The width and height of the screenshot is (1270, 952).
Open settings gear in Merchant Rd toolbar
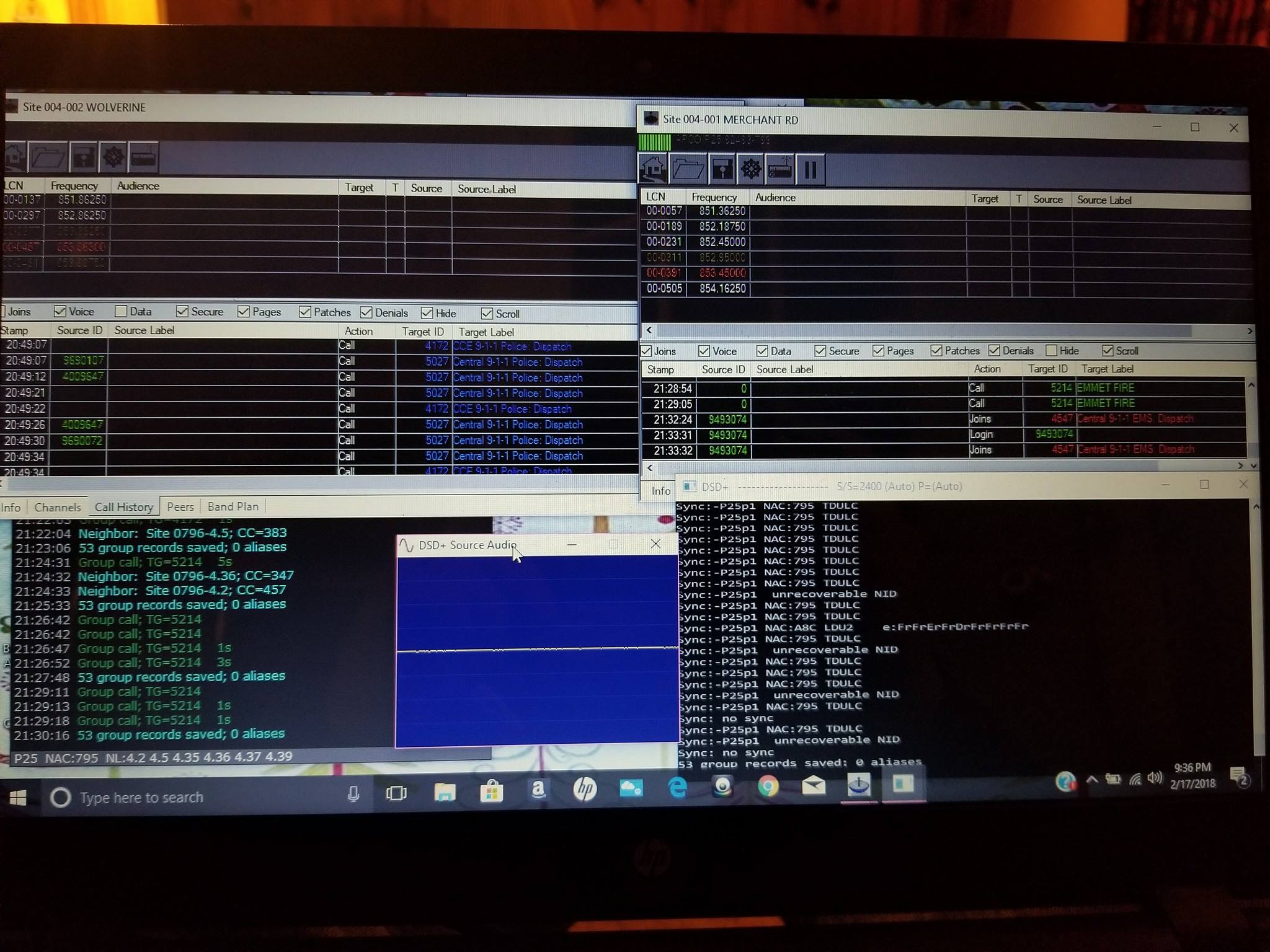[751, 169]
